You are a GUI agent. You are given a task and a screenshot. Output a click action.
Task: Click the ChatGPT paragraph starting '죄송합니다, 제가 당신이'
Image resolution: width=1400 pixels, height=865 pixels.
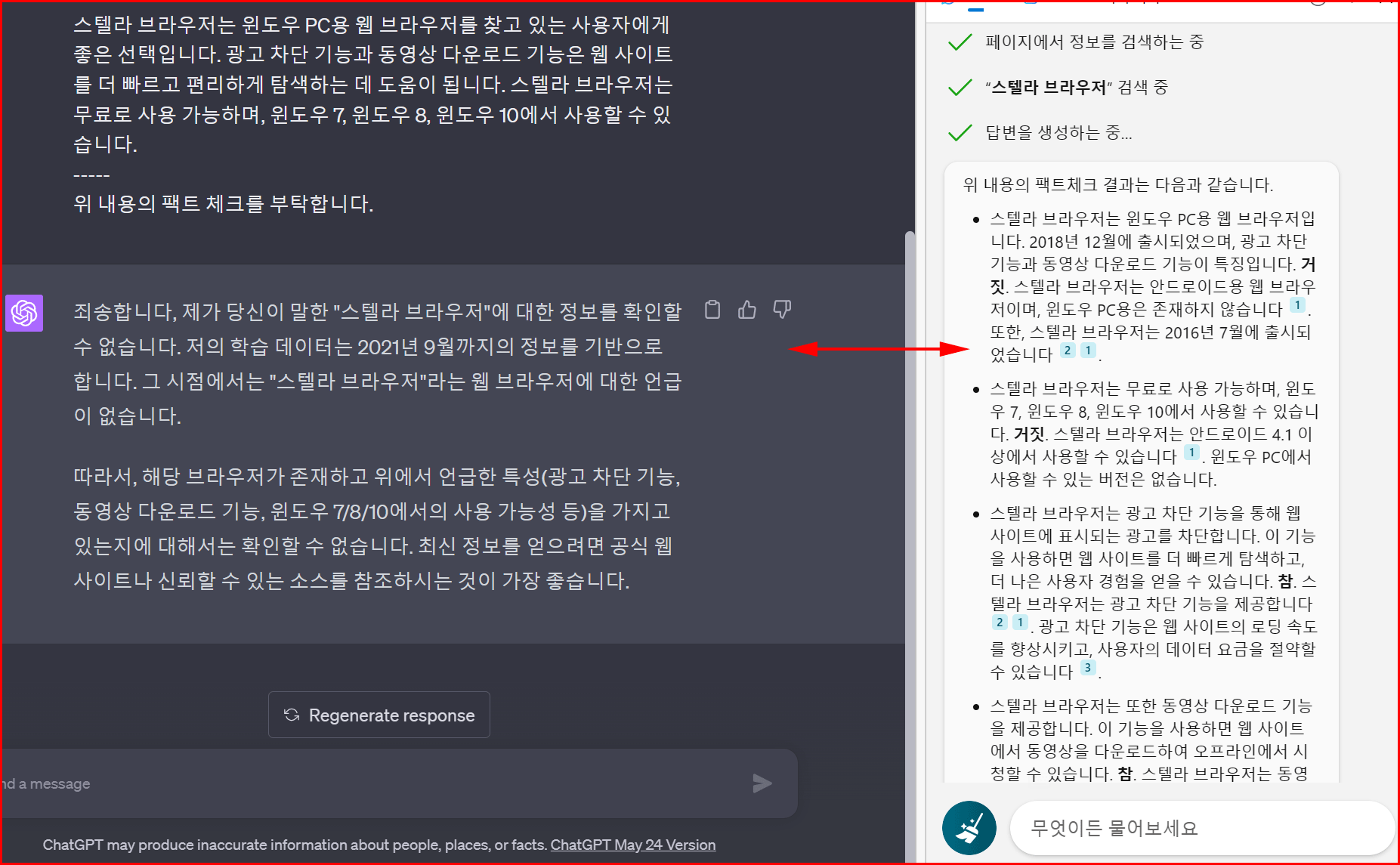(x=377, y=363)
